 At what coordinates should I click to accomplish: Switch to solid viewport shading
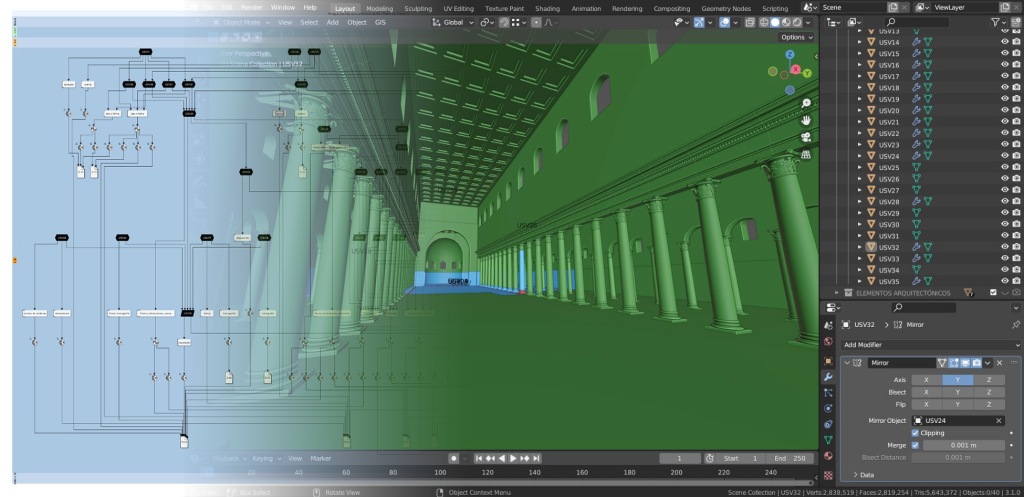[775, 22]
